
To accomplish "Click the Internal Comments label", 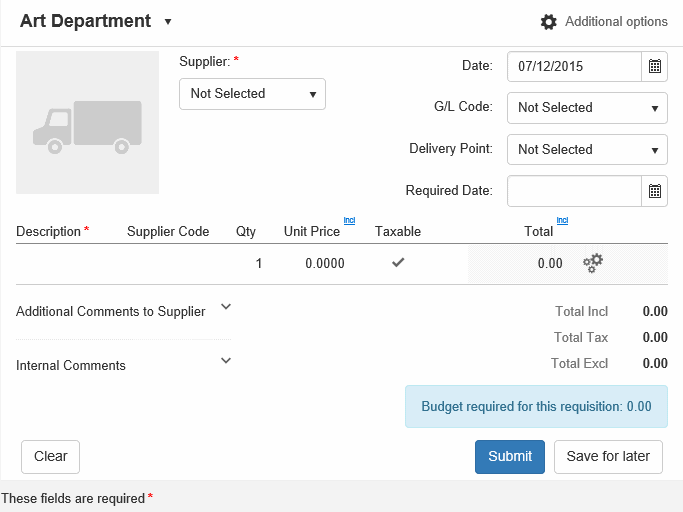I will point(71,365).
